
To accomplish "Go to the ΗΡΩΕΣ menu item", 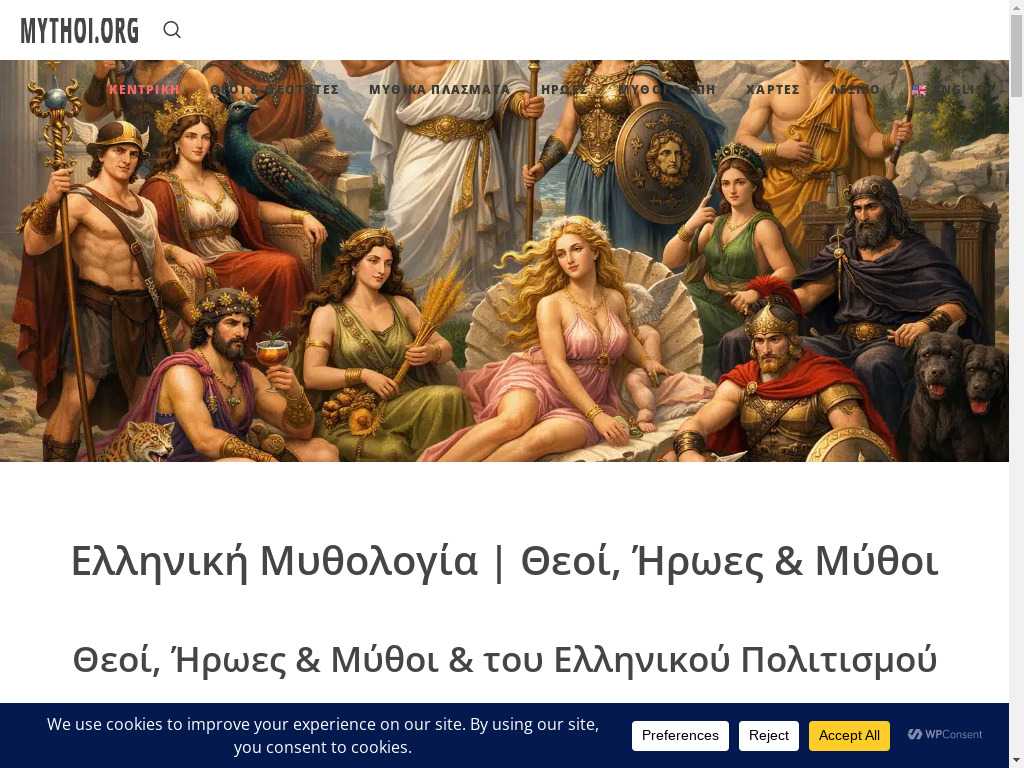I will tap(564, 89).
